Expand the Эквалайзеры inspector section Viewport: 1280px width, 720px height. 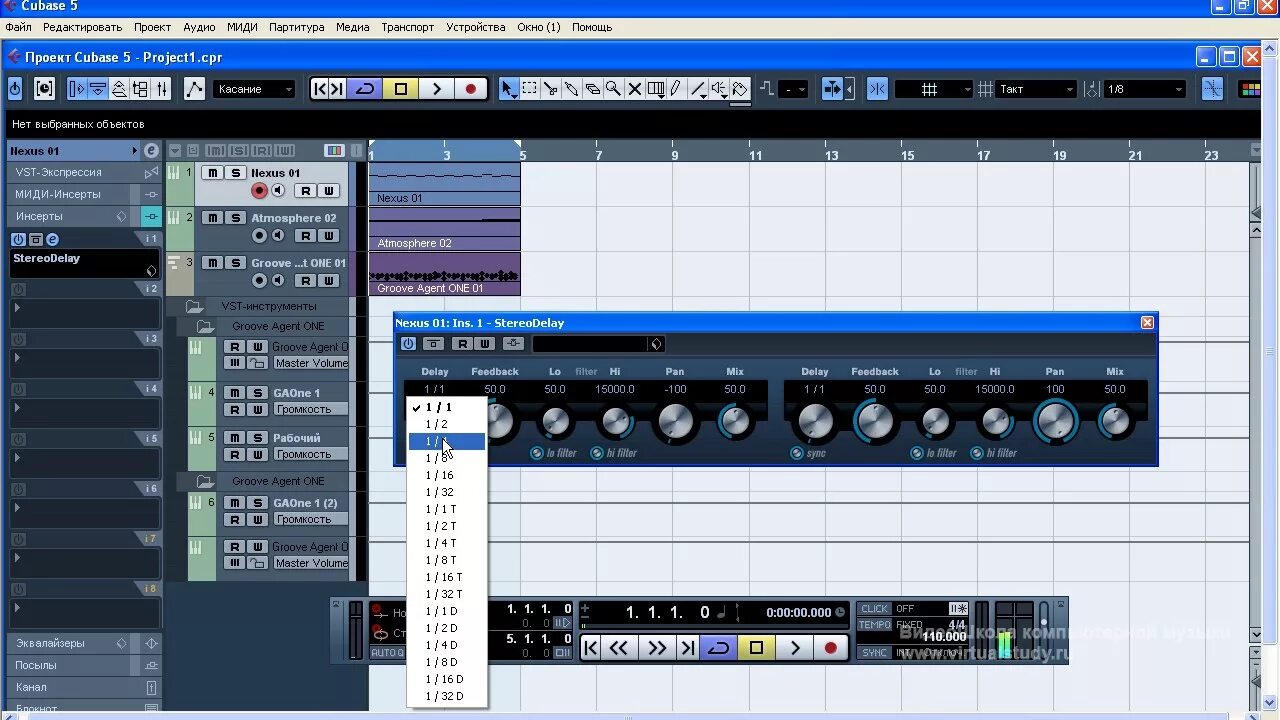(50, 643)
